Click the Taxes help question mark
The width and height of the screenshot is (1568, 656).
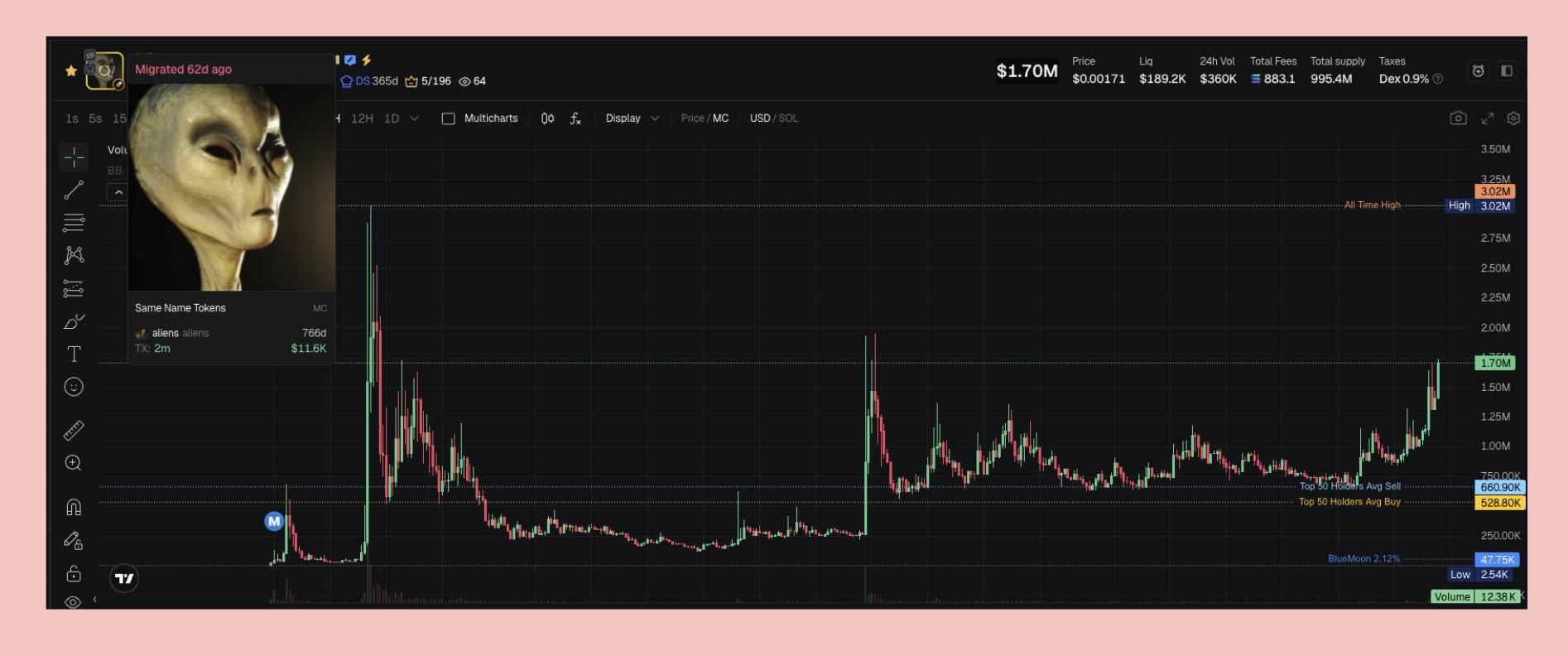pyautogui.click(x=1438, y=80)
